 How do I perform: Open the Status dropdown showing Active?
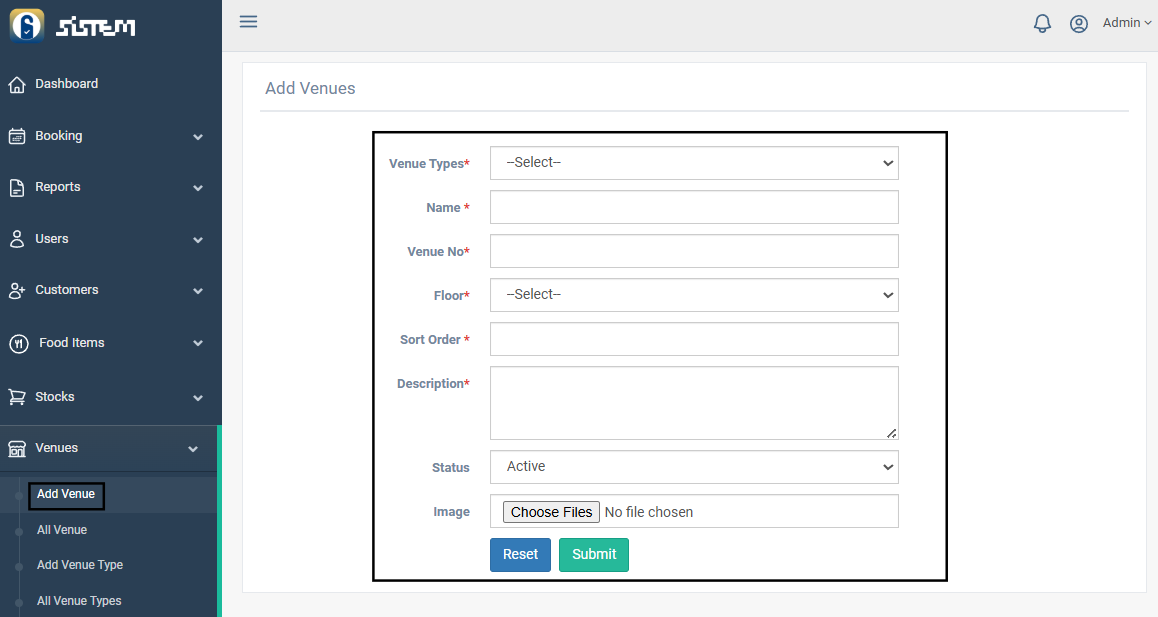pos(694,467)
